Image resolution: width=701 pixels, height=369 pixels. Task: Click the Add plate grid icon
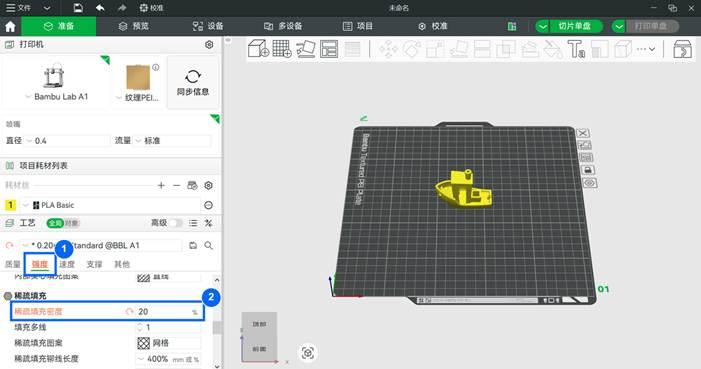click(282, 49)
